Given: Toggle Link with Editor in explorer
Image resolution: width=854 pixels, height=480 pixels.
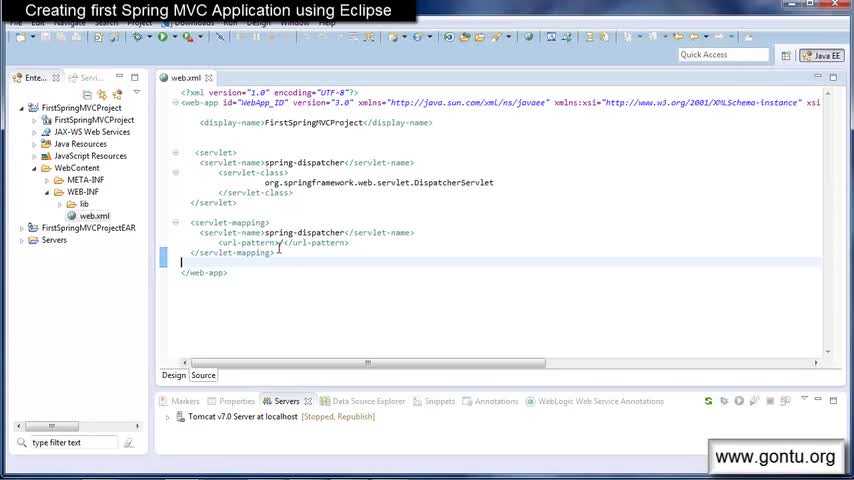Looking at the screenshot, I should pos(102,95).
